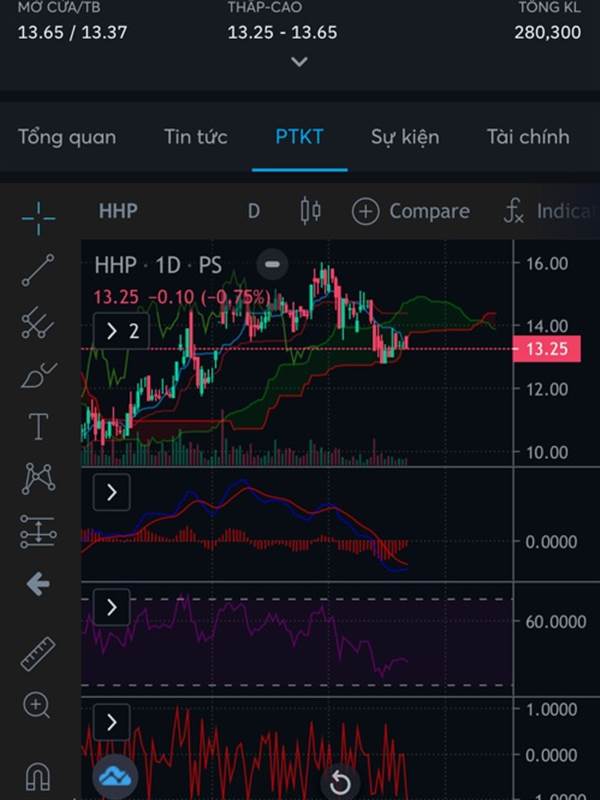Screen dimensions: 600x800
Task: Change the D timeframe interval
Action: (254, 211)
